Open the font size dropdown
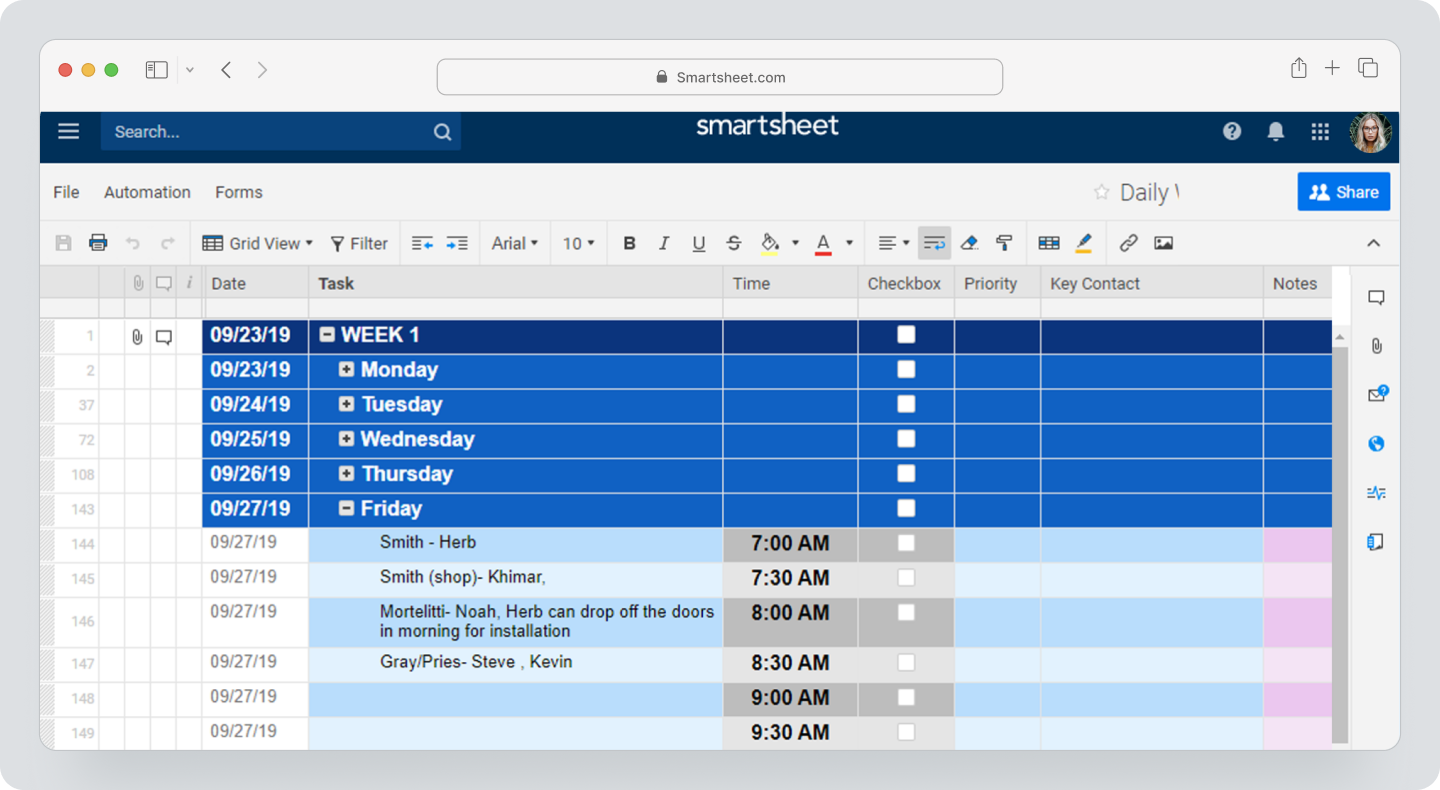Image resolution: width=1440 pixels, height=790 pixels. point(578,243)
